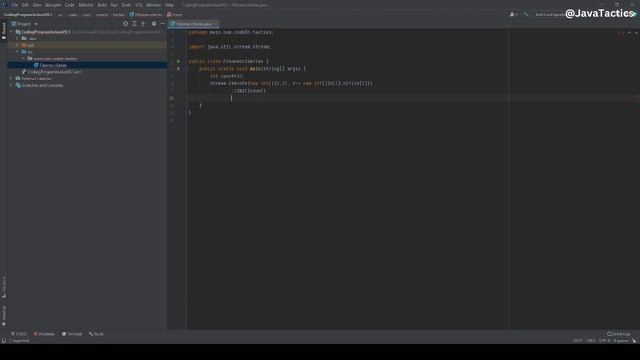The image size is (640, 360).
Task: Click the FibonacciSeries breadcrumb in navigation bar
Action: click(146, 14)
